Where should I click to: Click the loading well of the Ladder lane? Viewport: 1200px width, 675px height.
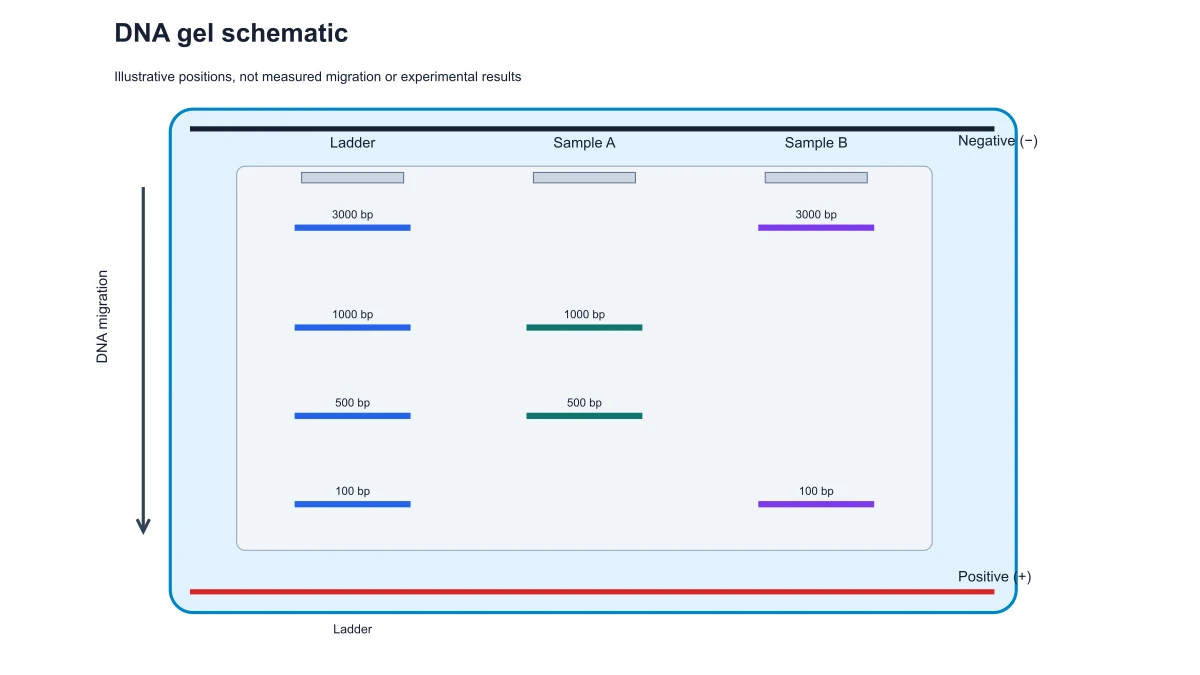coord(352,178)
